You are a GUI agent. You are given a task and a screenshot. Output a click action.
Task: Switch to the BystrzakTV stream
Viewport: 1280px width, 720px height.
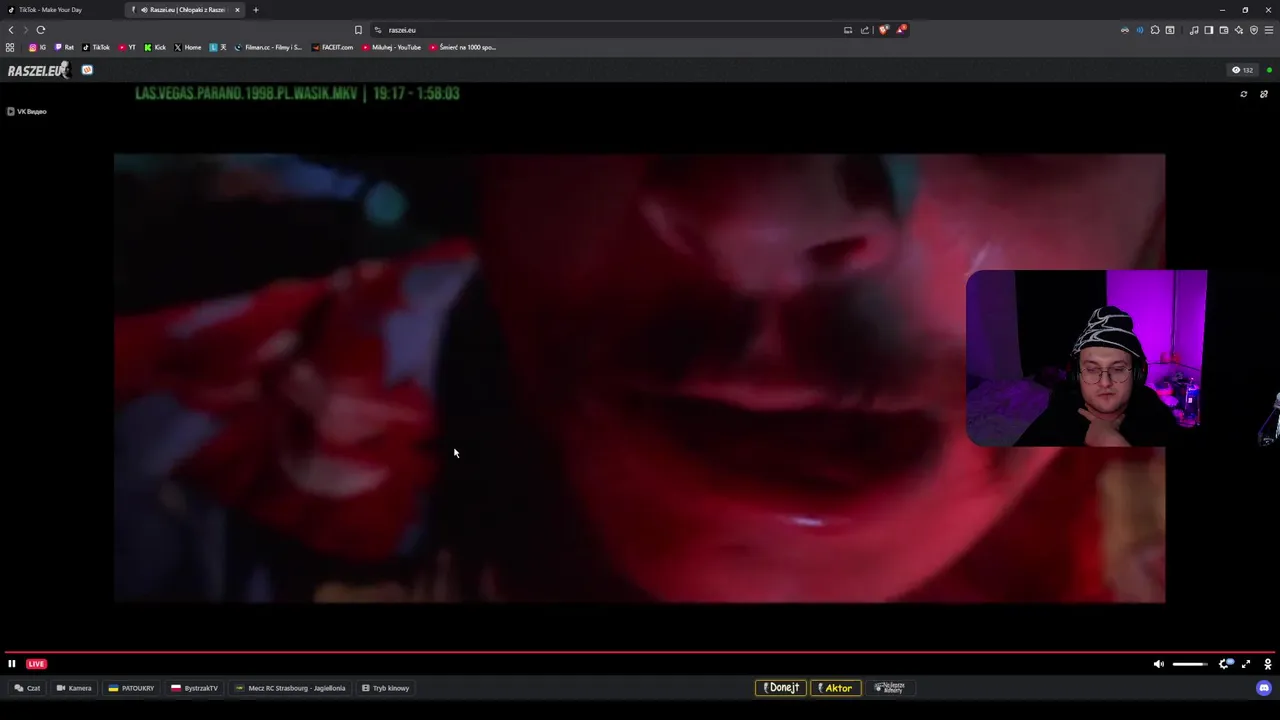[x=194, y=688]
